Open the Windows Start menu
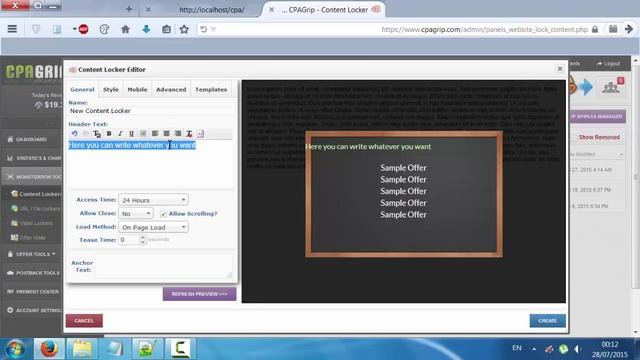640x360 pixels. click(15, 349)
